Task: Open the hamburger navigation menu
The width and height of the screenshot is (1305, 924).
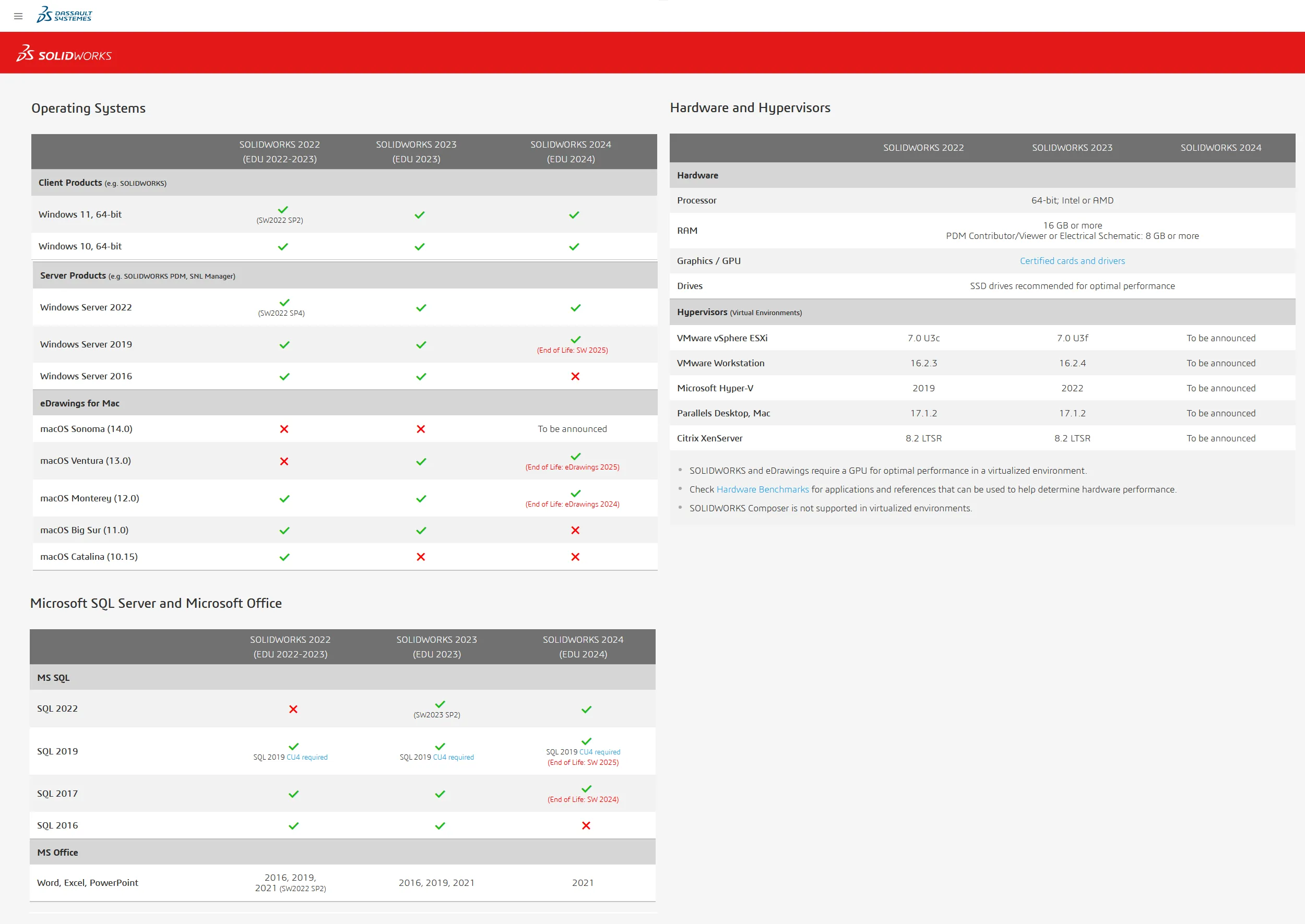Action: [x=18, y=16]
